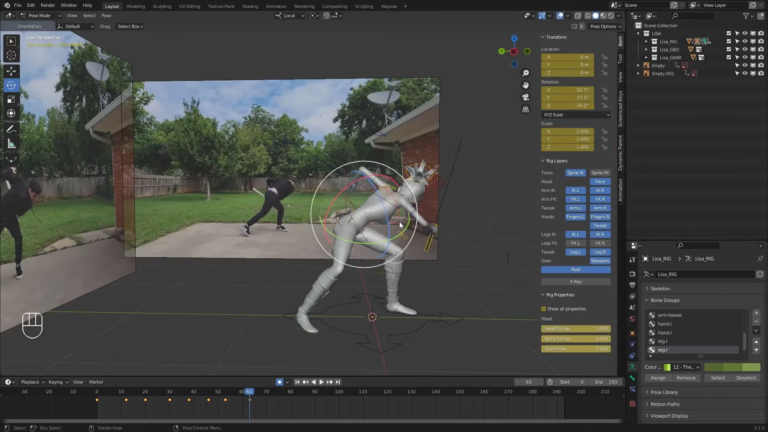Screen dimensions: 768x432
Task: Open the Bone properties tab icon
Action: coord(632,378)
